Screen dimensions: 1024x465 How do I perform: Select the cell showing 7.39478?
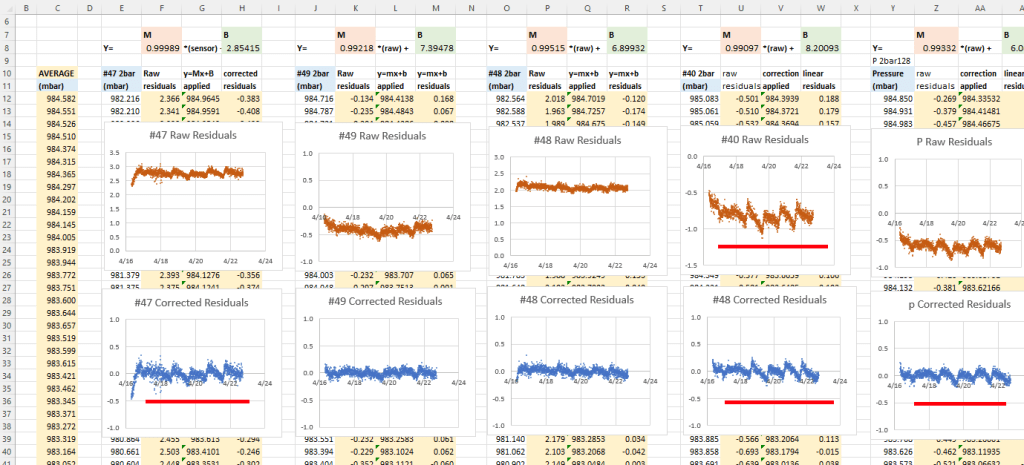click(x=434, y=47)
